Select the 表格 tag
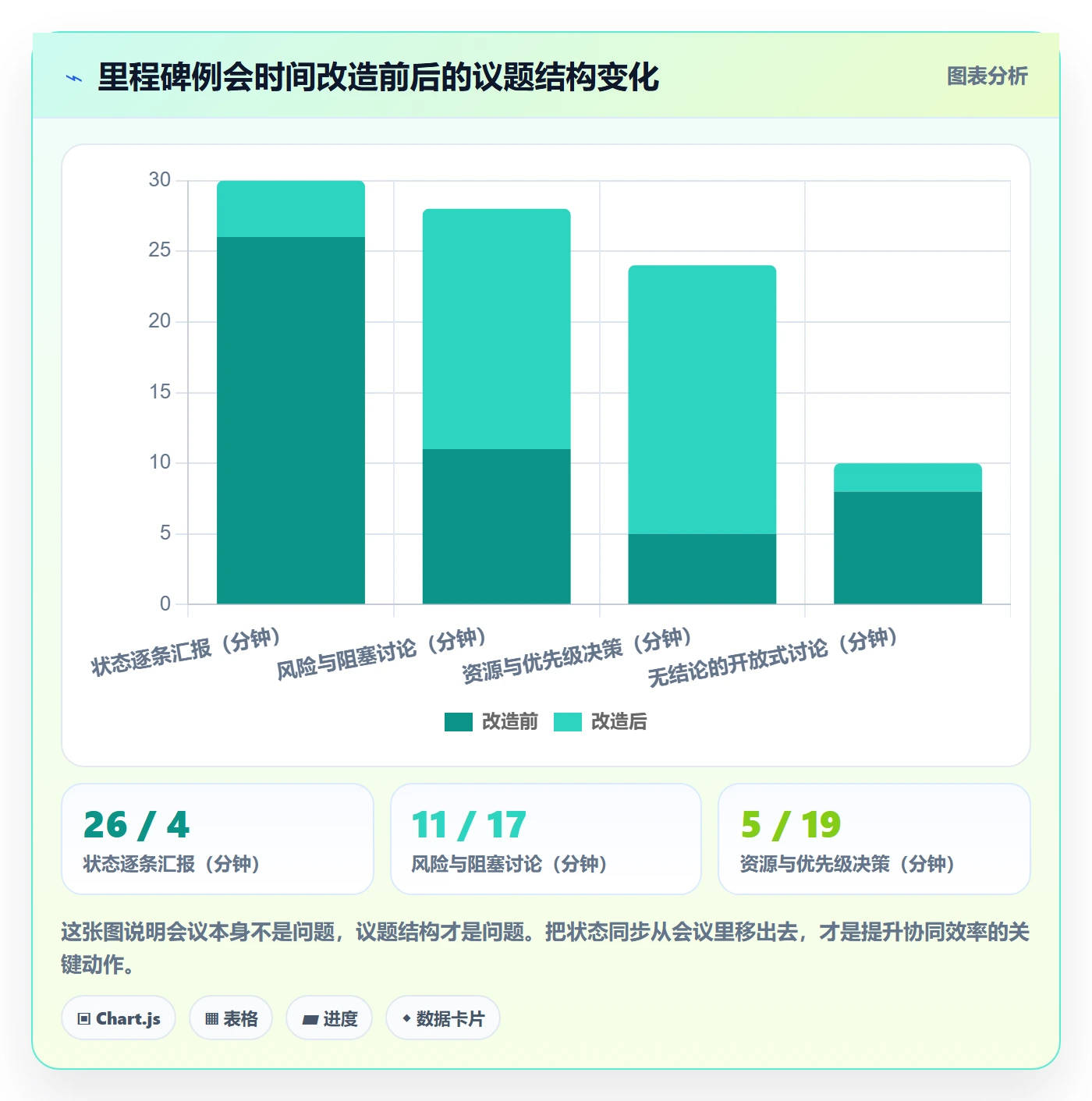Image resolution: width=1092 pixels, height=1101 pixels. [231, 1018]
